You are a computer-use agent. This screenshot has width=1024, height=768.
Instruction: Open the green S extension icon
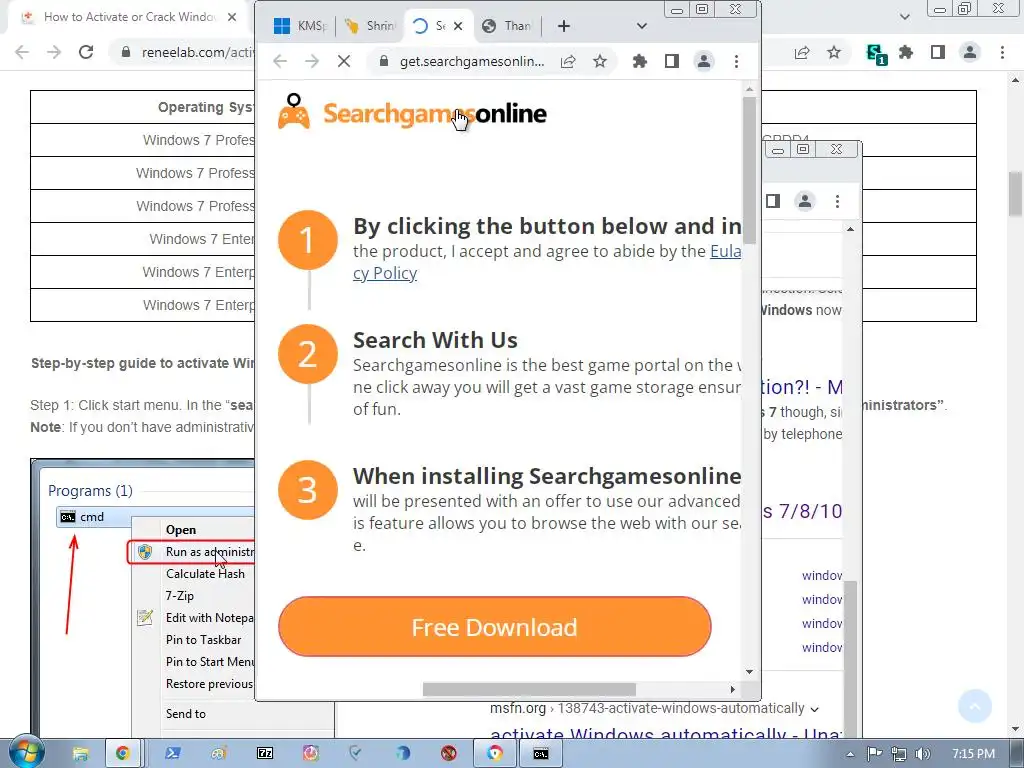pos(876,53)
